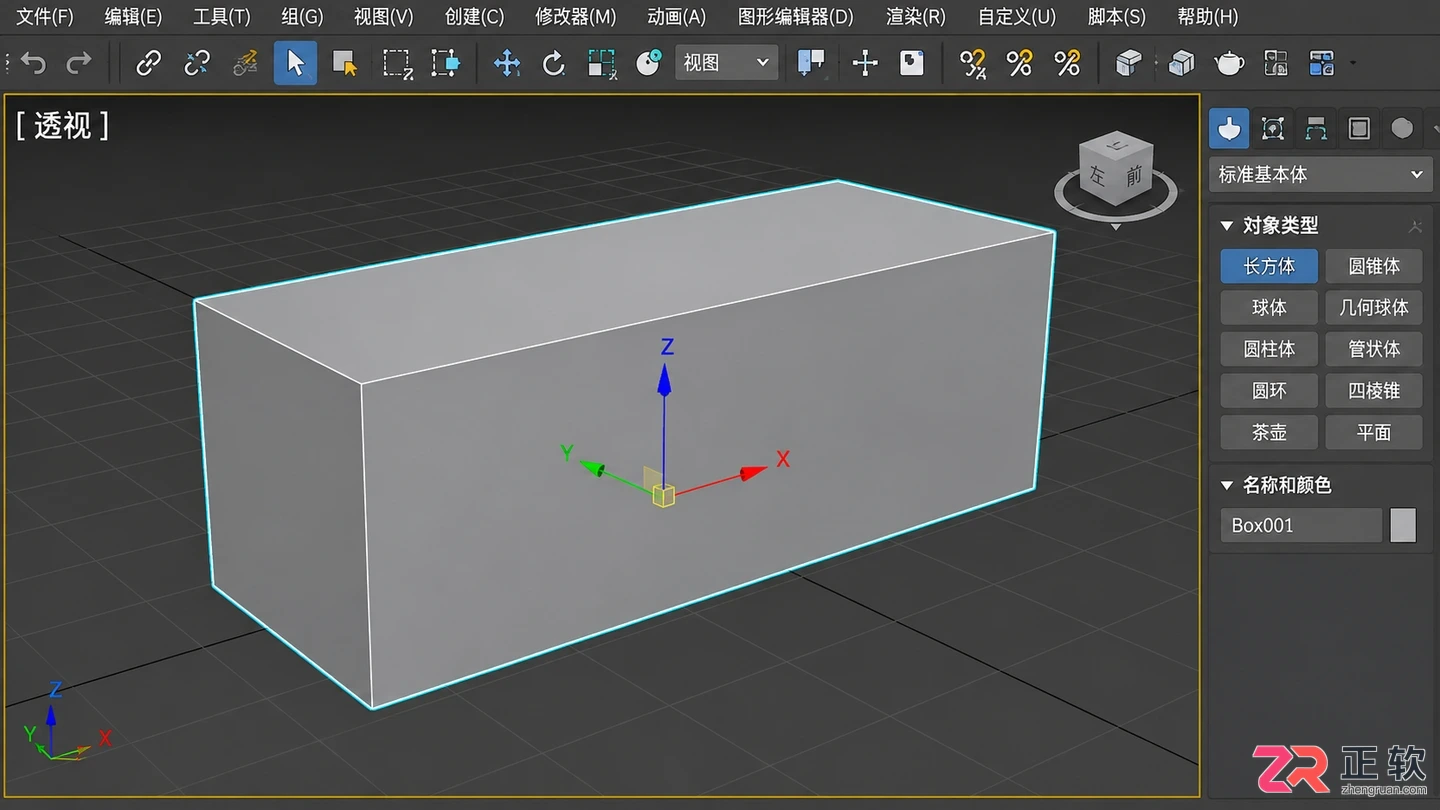Open the Rendered Frame Window icon
This screenshot has width=1440, height=810.
coord(1275,63)
